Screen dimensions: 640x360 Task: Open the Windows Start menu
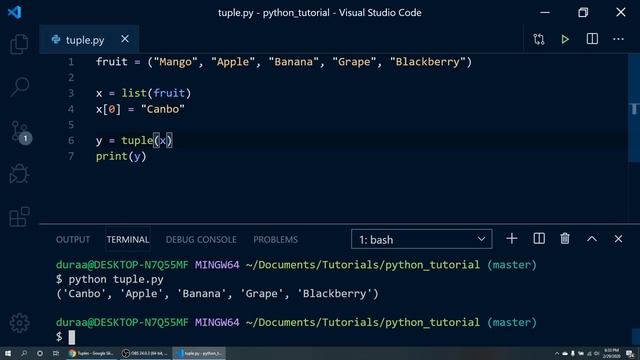pyautogui.click(x=8, y=353)
